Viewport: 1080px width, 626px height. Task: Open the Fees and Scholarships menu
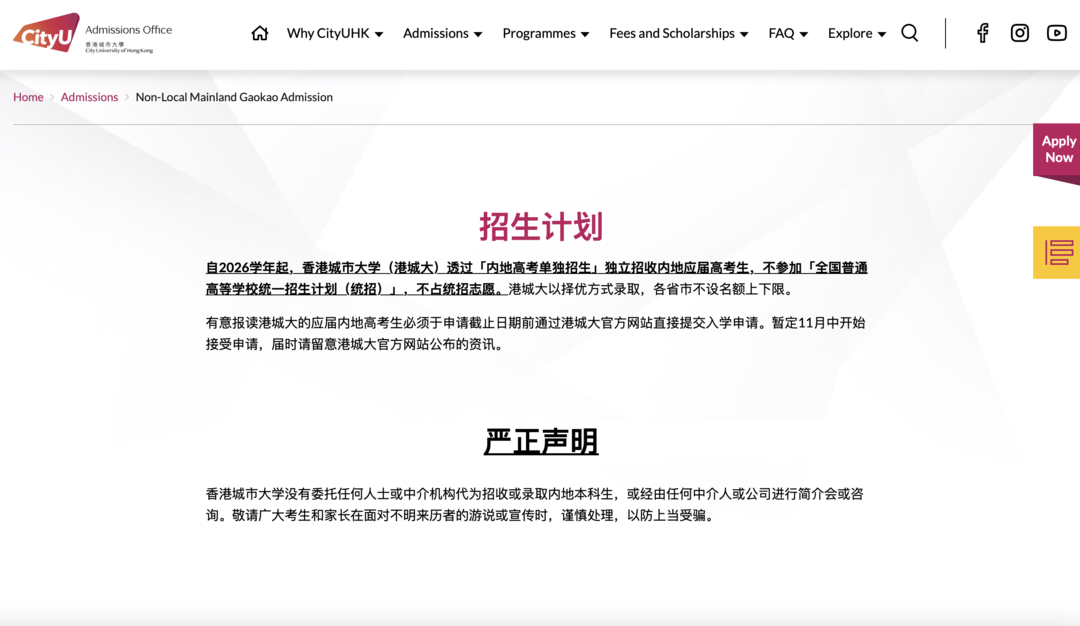tap(672, 33)
